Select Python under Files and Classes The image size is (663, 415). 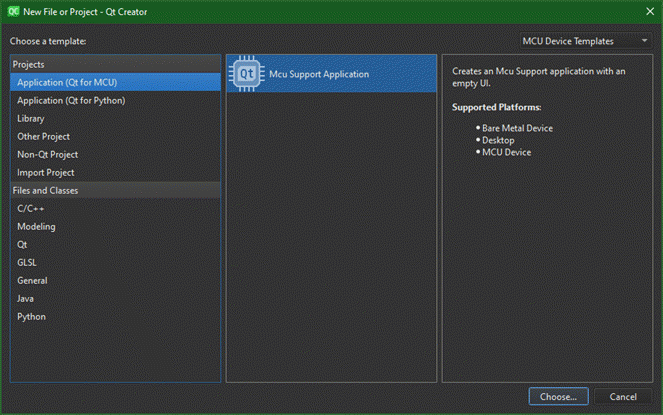[x=31, y=317]
